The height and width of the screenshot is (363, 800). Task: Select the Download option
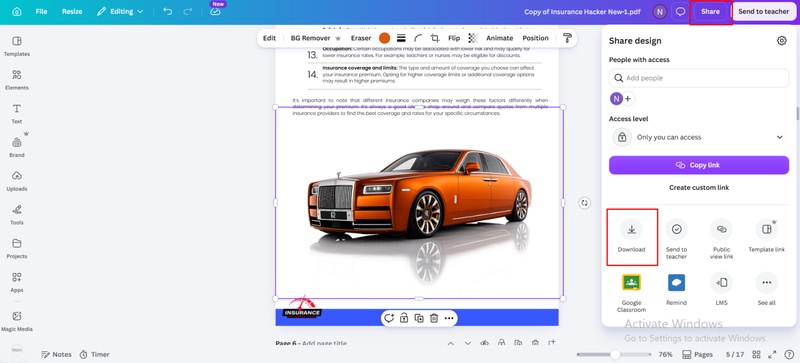[632, 236]
